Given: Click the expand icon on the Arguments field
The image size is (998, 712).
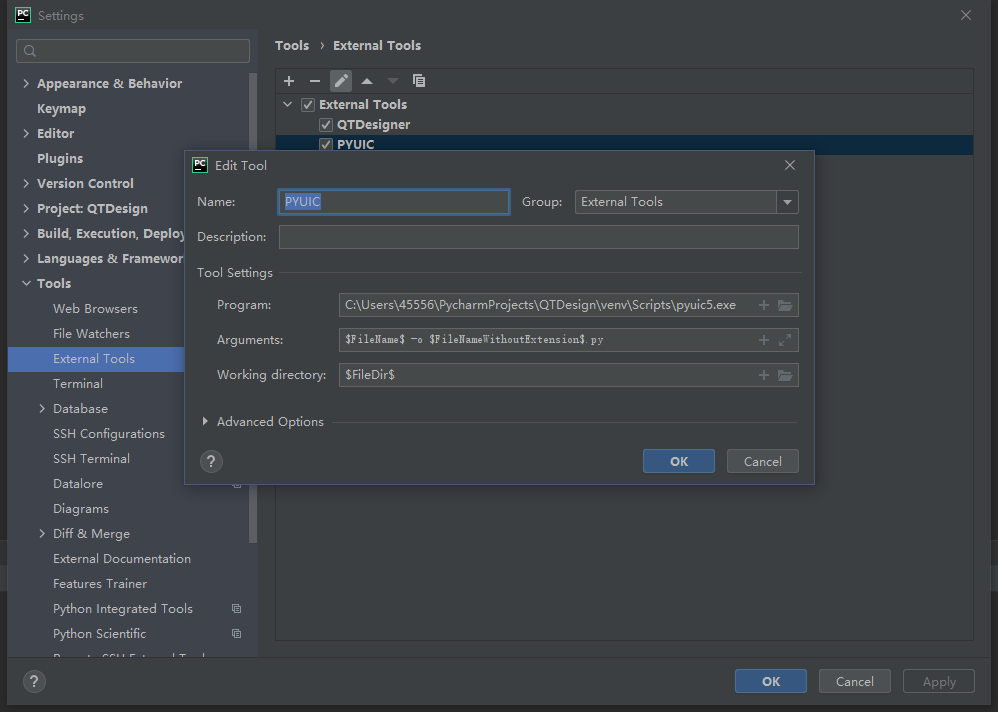Looking at the screenshot, I should [x=788, y=339].
